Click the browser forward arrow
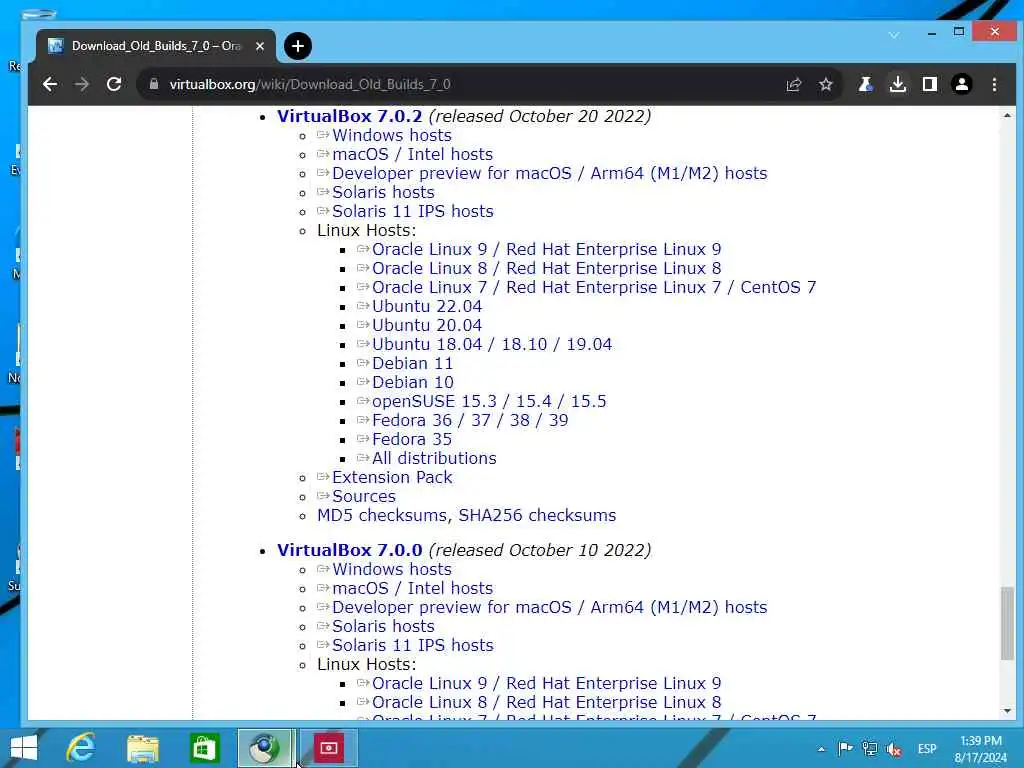Screen dimensions: 1024x768 (82, 84)
